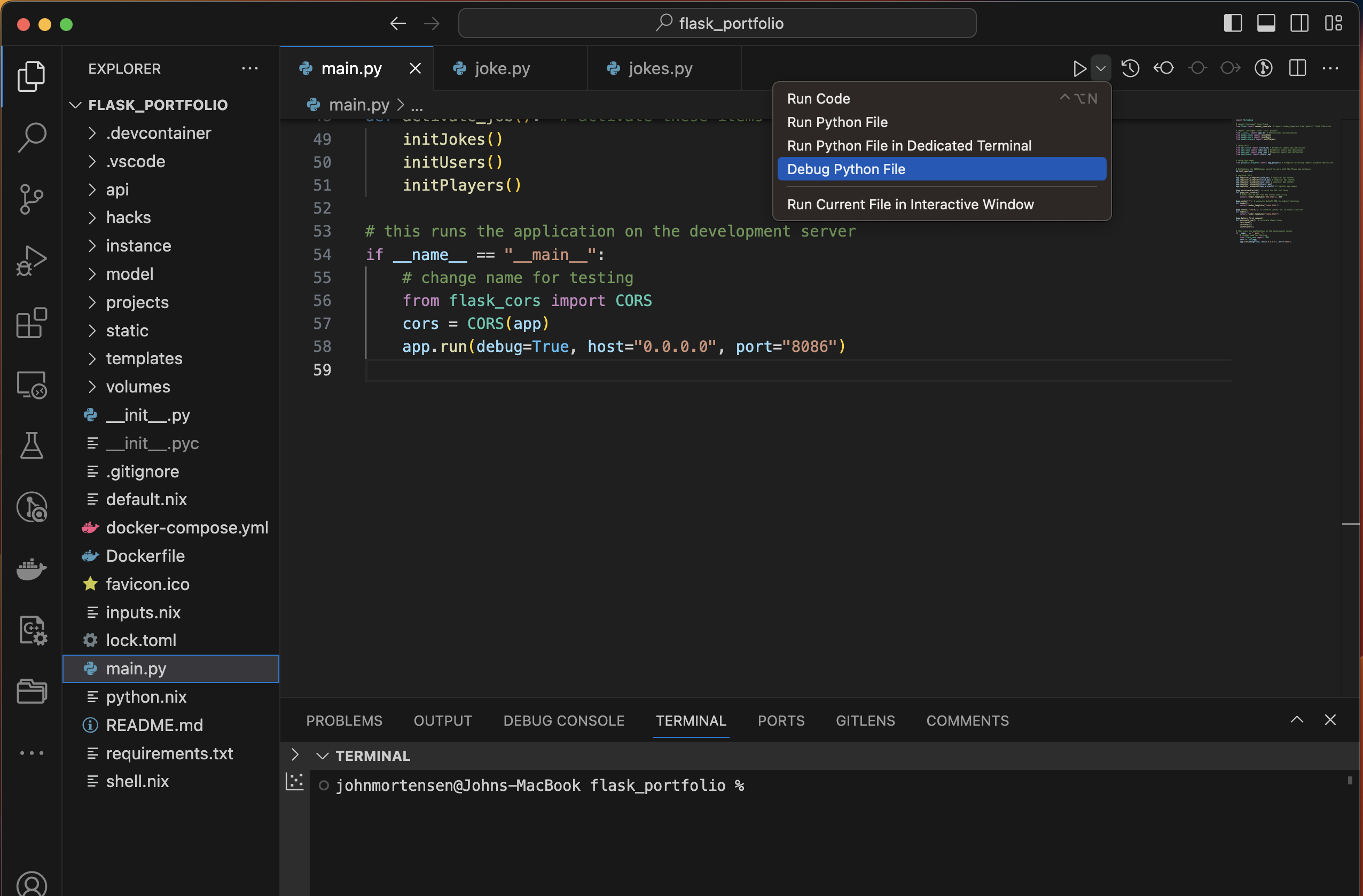Click the main.py breadcrumb

coord(358,105)
